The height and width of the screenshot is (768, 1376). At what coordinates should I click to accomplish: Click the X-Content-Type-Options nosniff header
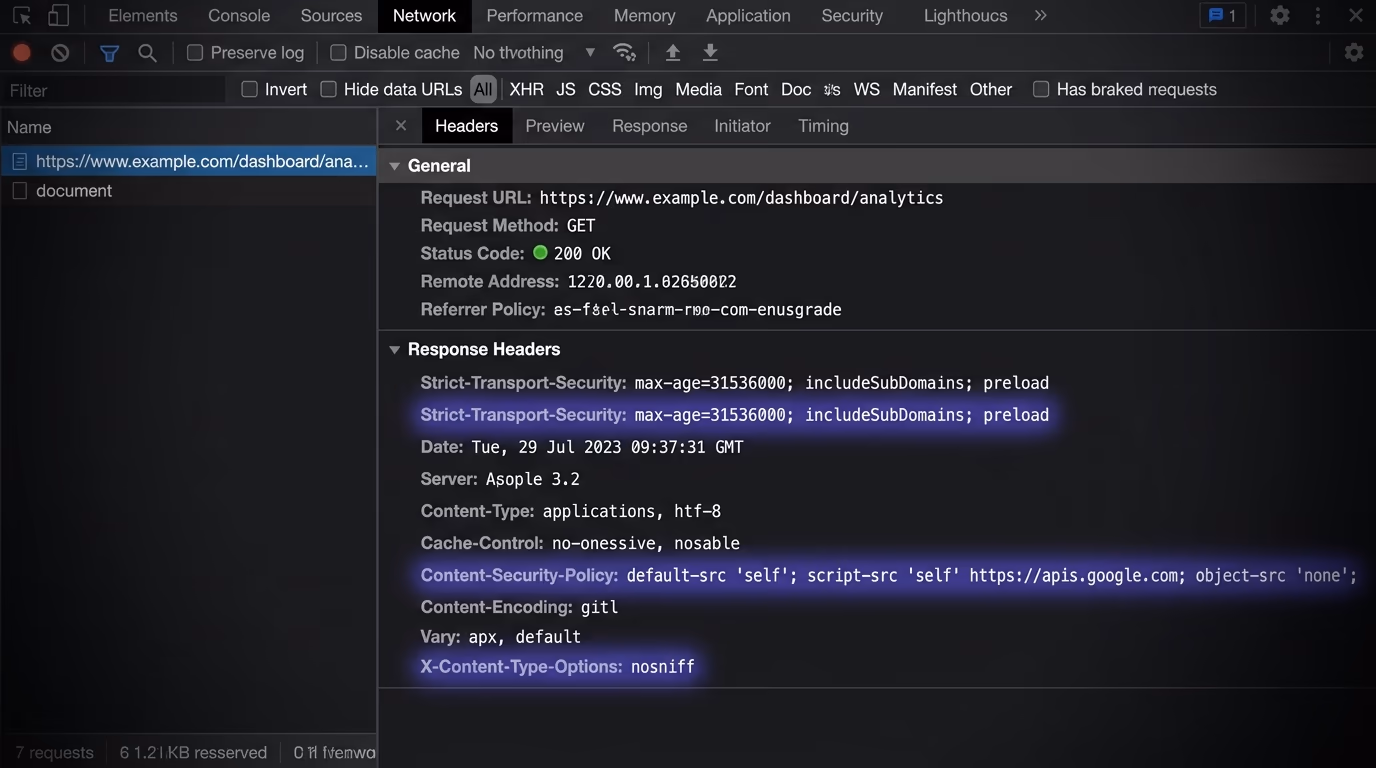557,667
